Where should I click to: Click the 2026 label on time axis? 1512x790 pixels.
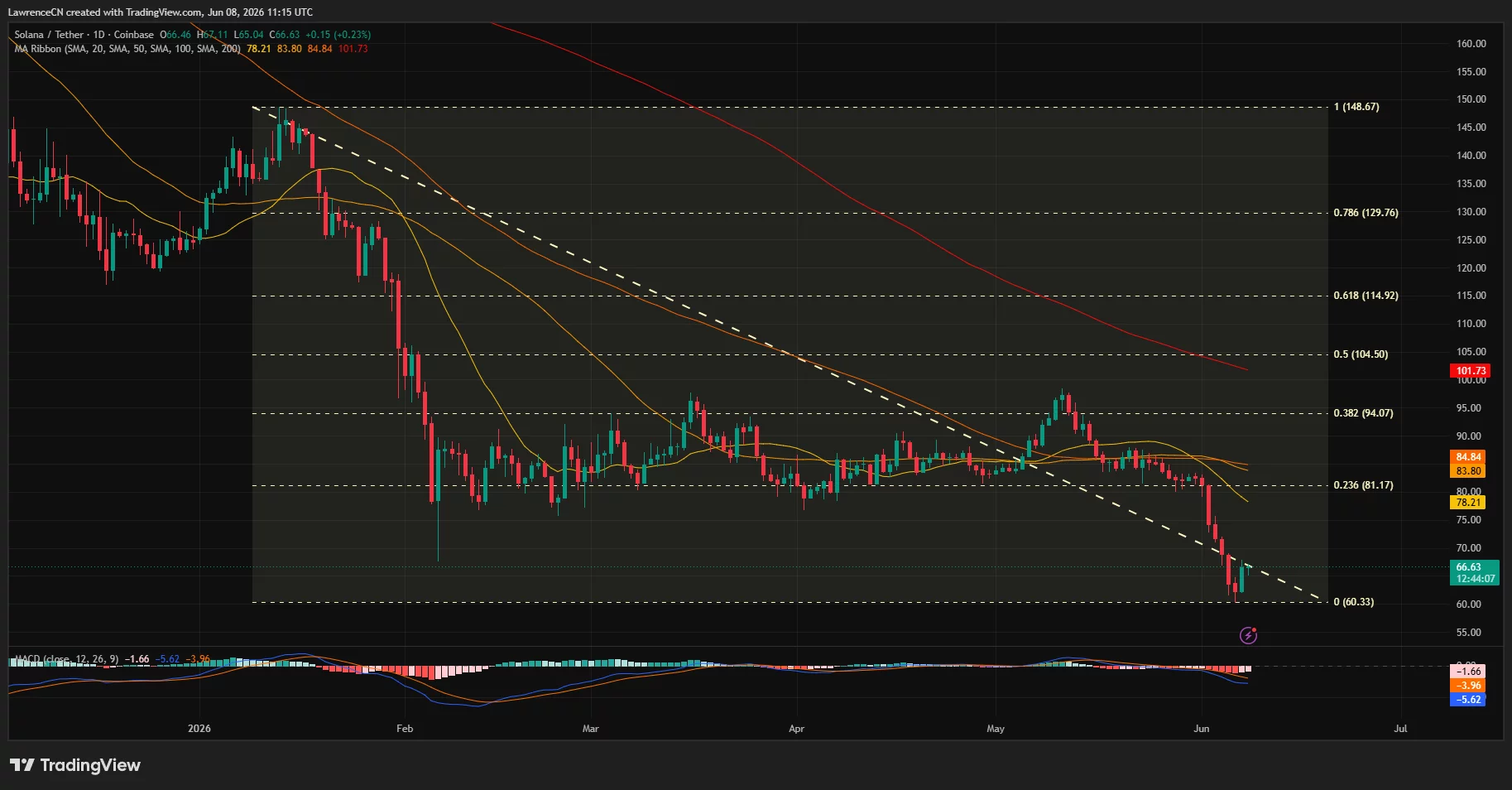coord(199,729)
